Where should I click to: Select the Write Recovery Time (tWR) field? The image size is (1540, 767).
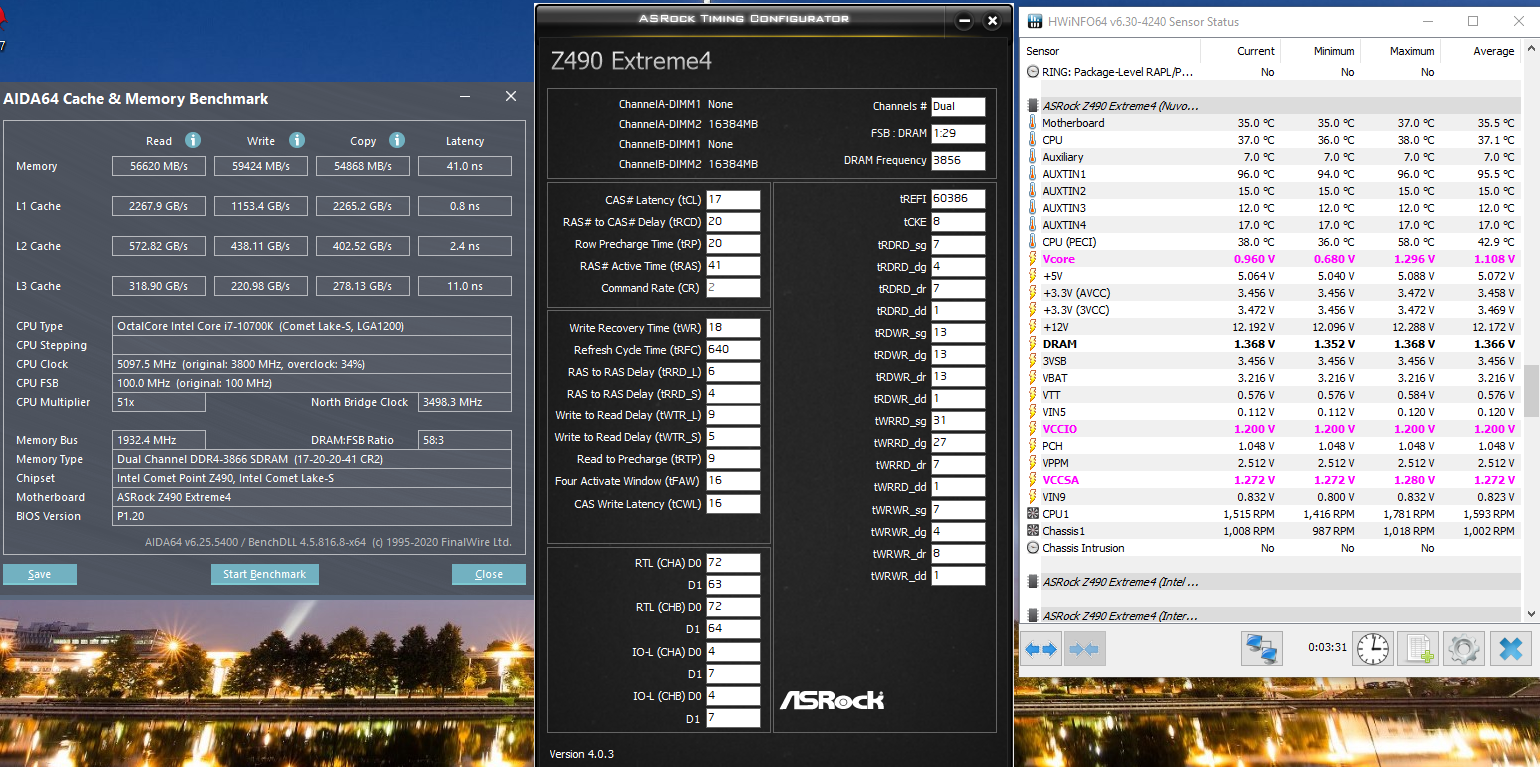(733, 328)
